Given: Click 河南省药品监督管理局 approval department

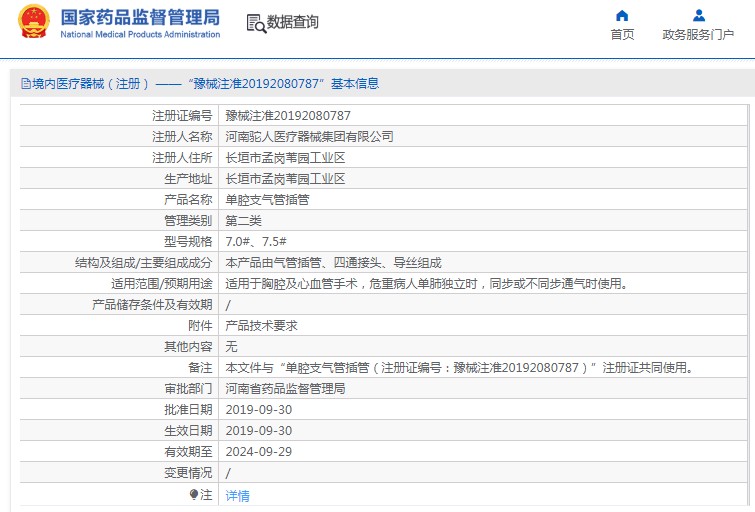Looking at the screenshot, I should [285, 389].
